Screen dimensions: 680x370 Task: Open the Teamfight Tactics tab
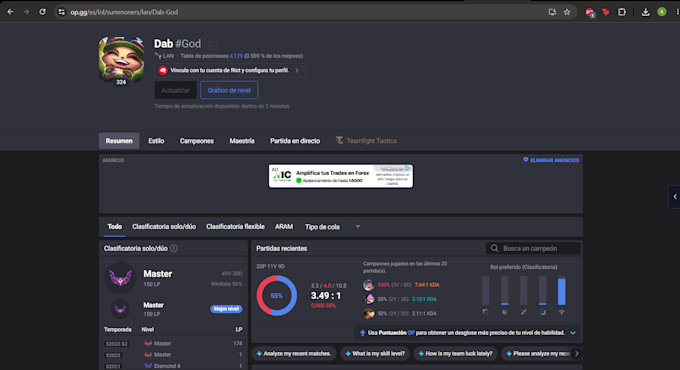[x=366, y=141]
